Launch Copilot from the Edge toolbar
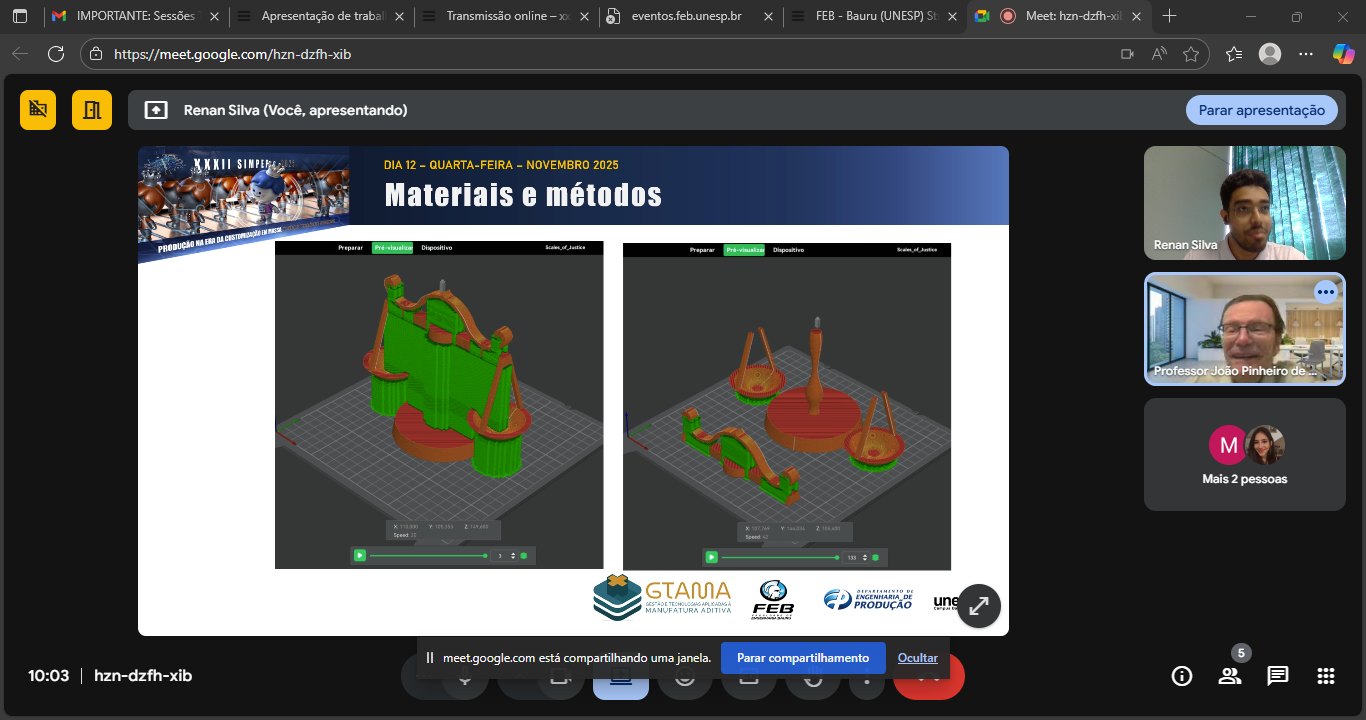This screenshot has width=1366, height=720. click(1343, 54)
